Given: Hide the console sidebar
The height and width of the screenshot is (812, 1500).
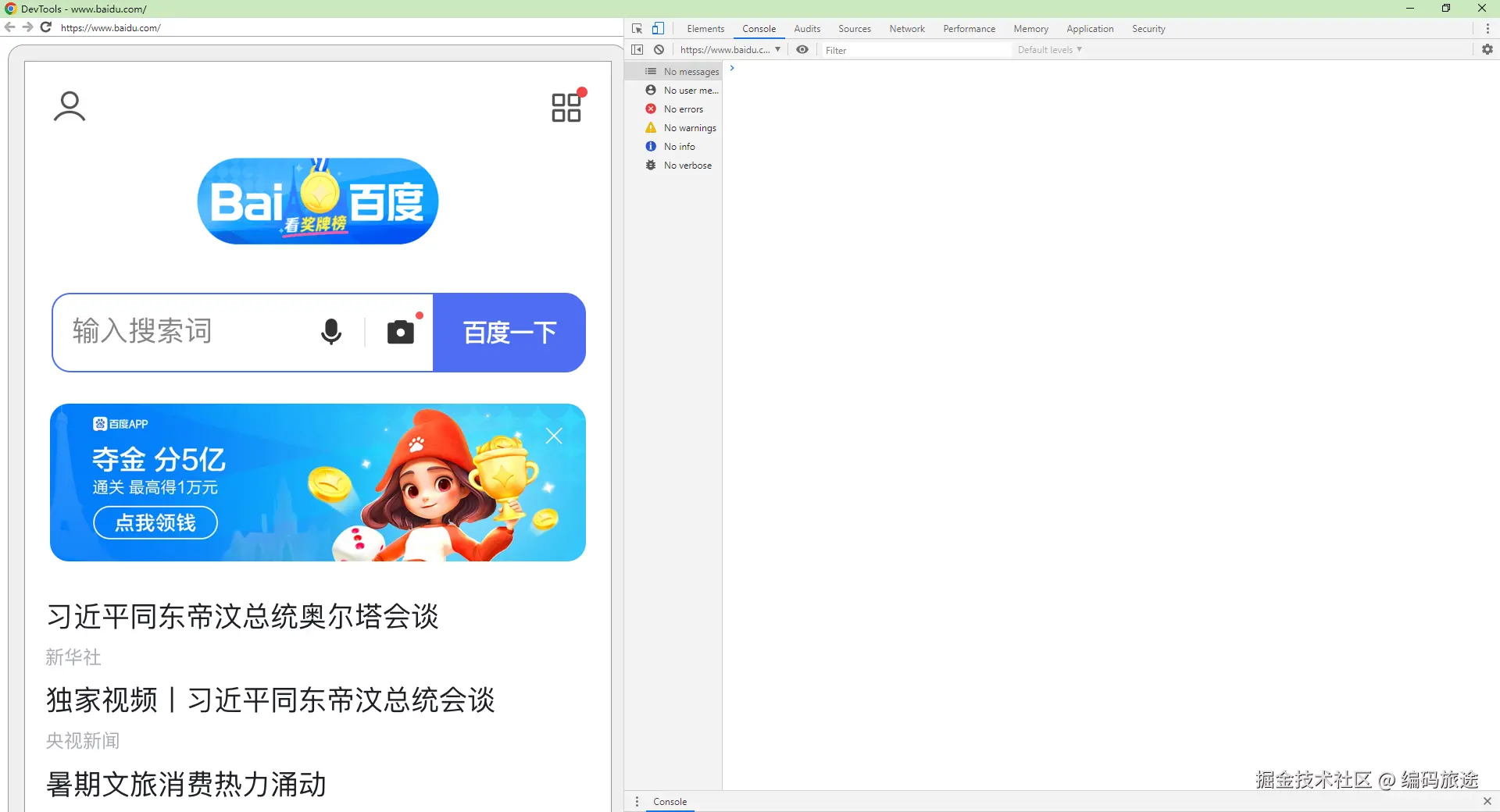Looking at the screenshot, I should point(637,50).
